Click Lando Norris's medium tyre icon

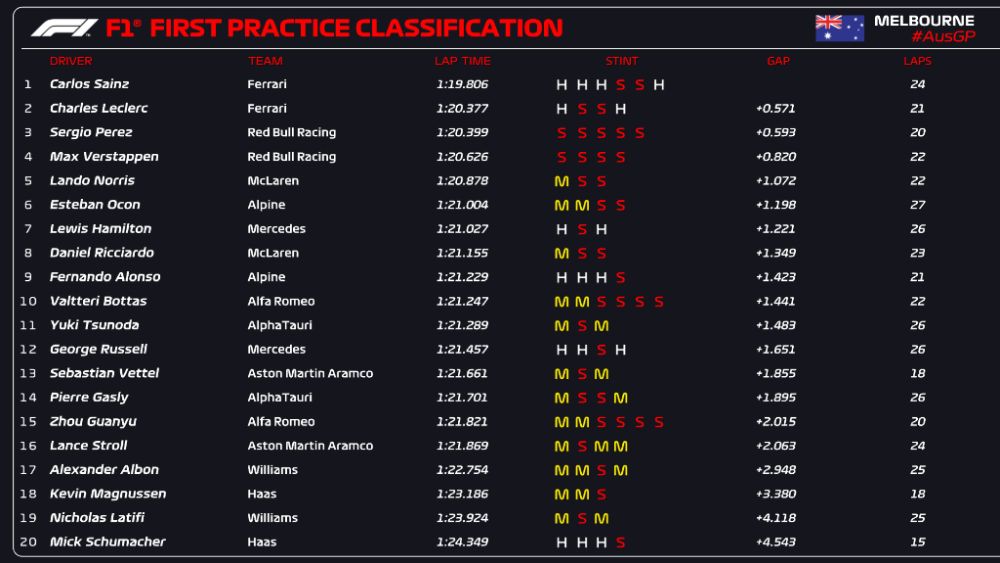(562, 181)
